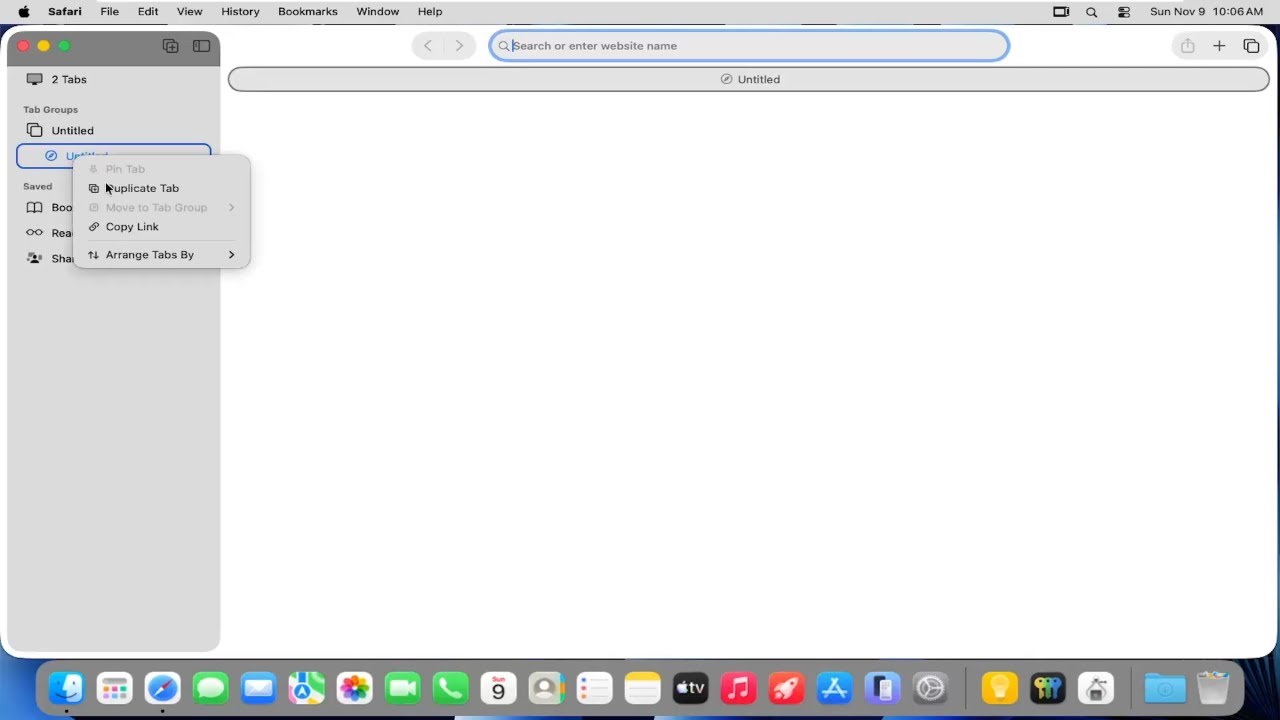The width and height of the screenshot is (1280, 720).
Task: Open the App Store from Dock
Action: pyautogui.click(x=834, y=688)
